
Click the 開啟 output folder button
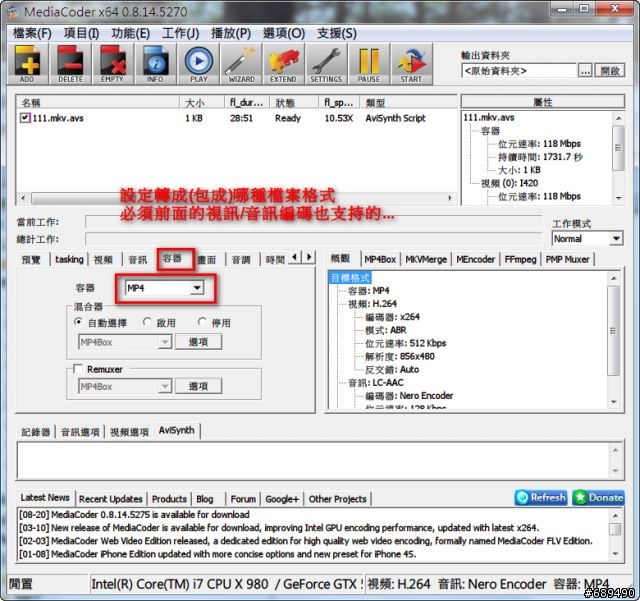click(x=610, y=71)
